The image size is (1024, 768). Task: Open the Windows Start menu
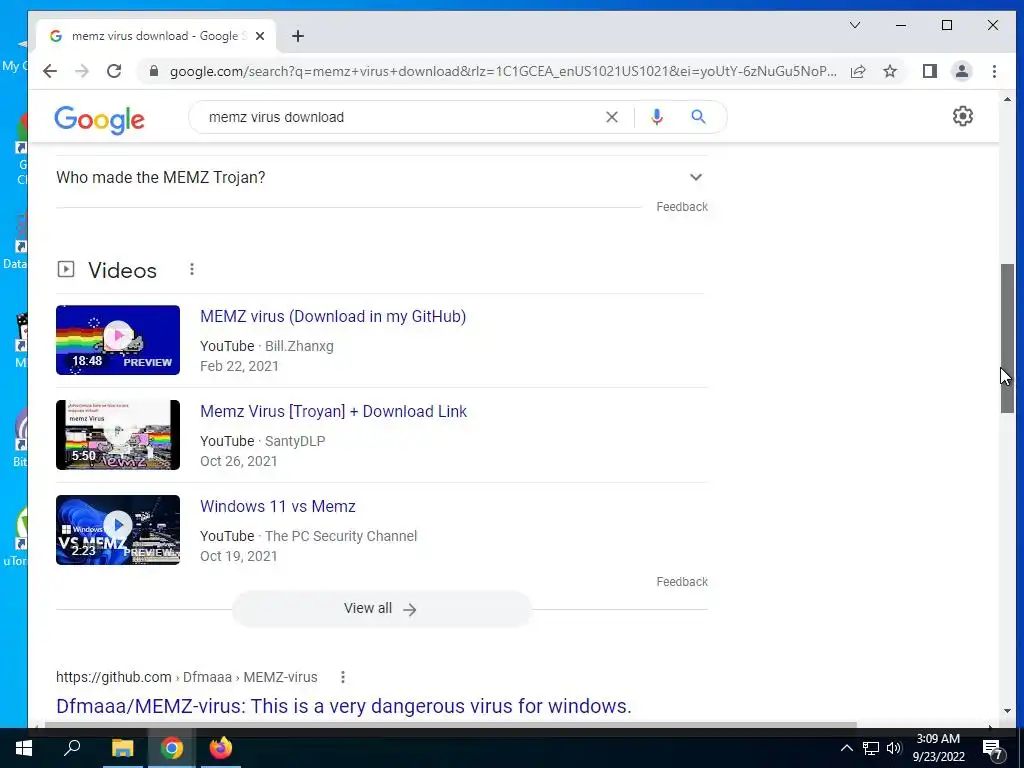[x=24, y=748]
